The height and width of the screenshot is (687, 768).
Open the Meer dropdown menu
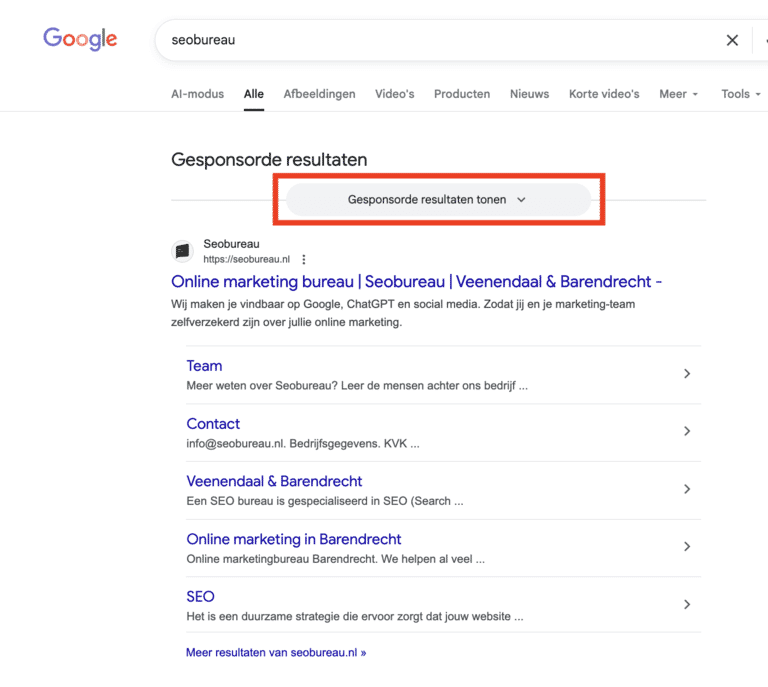[678, 94]
